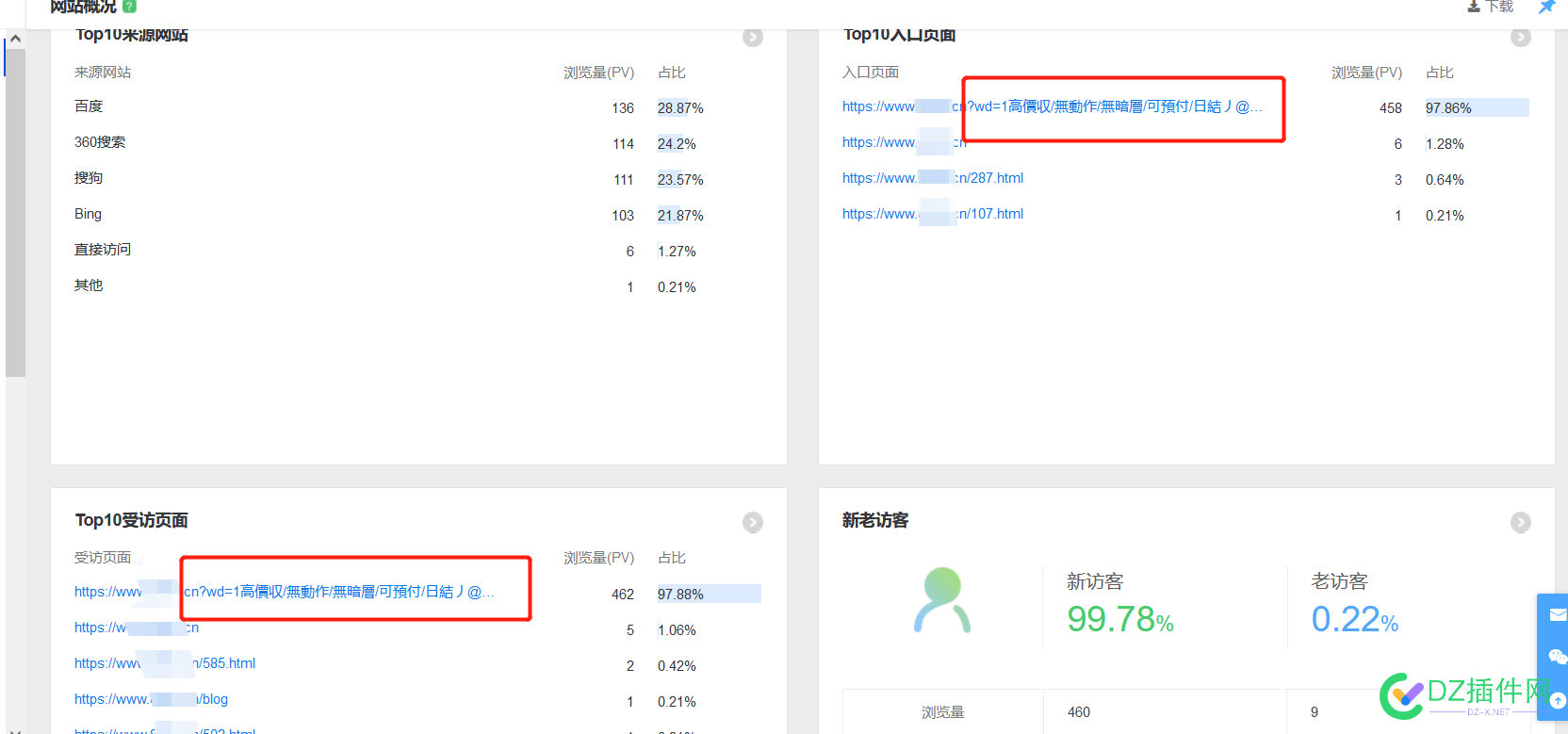Click the scroll-up arrow on left scrollbar
Image resolution: width=1568 pixels, height=734 pixels.
click(15, 39)
